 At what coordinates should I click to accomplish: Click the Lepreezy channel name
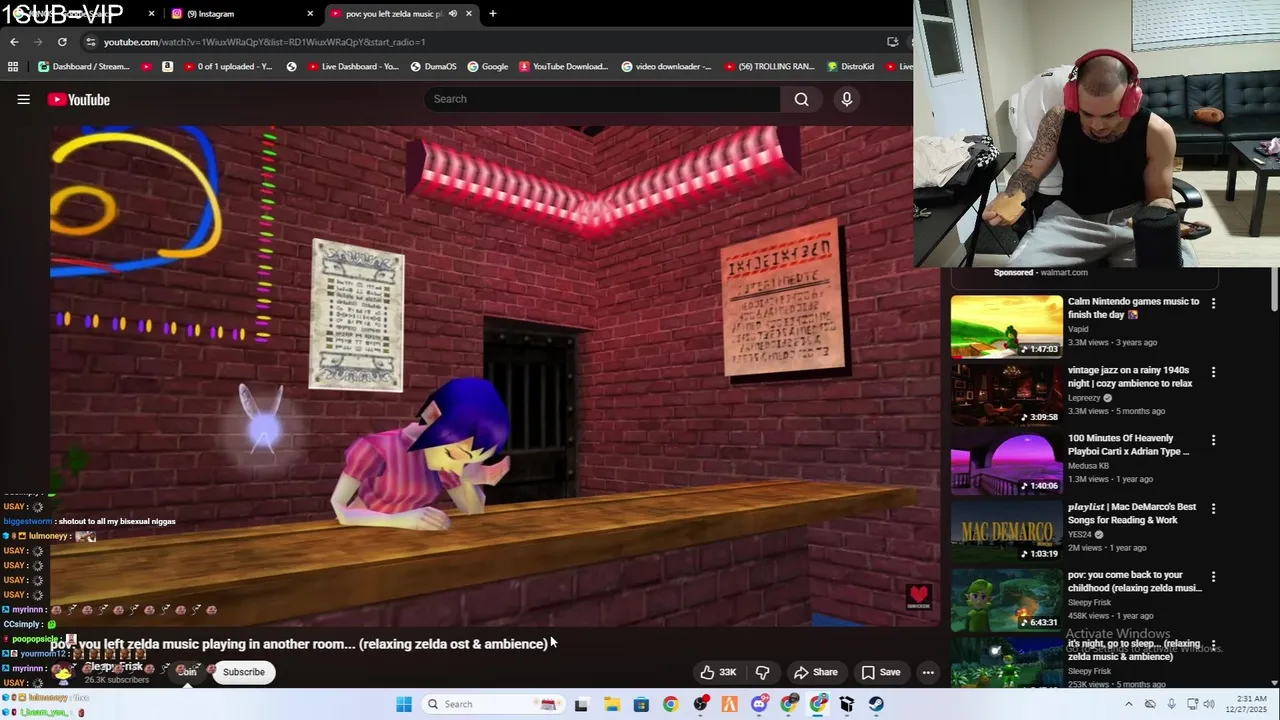pyautogui.click(x=1083, y=398)
